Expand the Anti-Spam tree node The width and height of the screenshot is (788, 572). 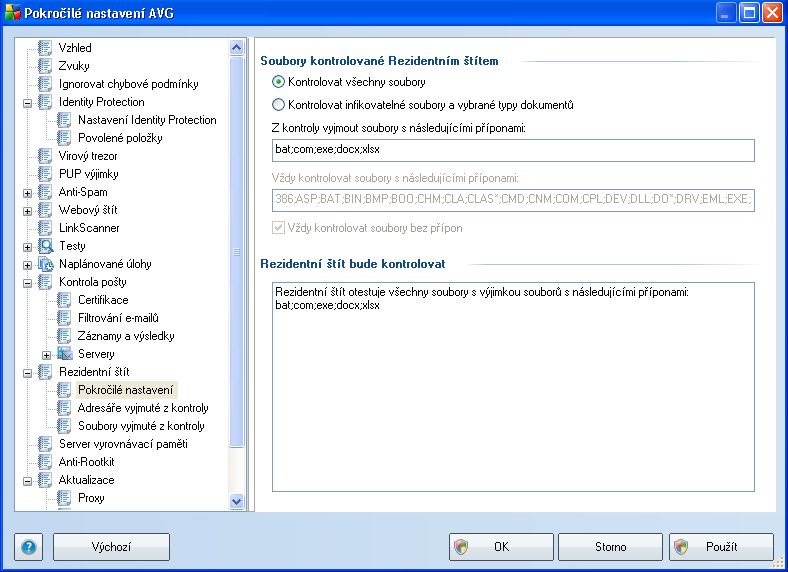pos(28,193)
